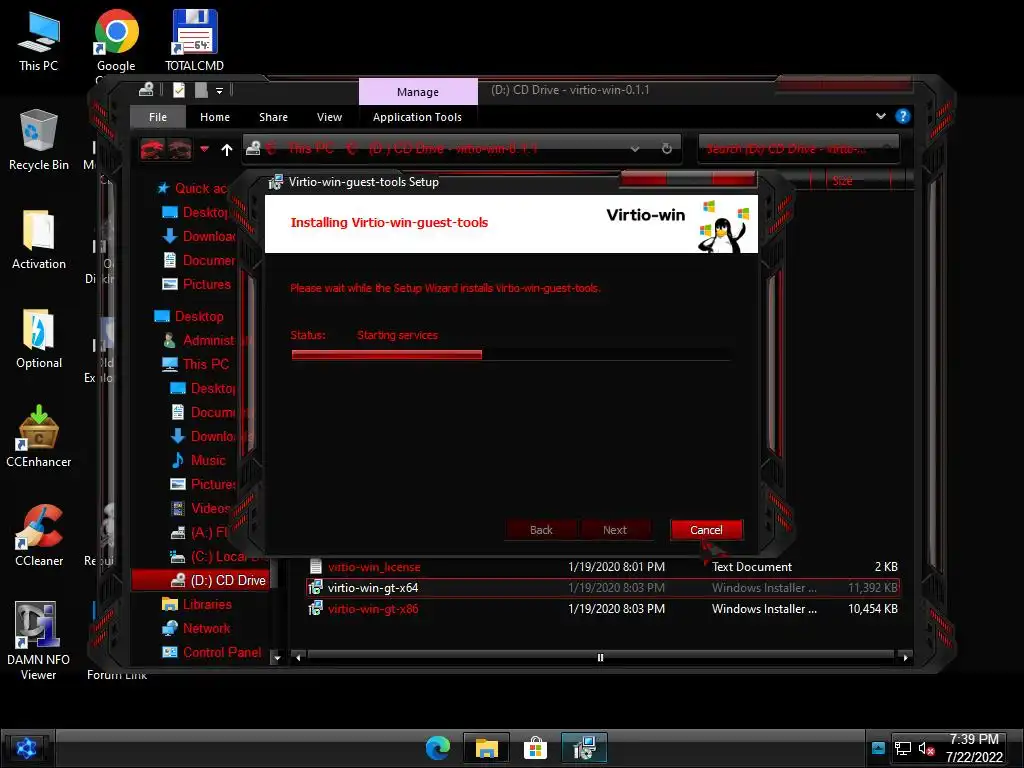
Task: Open File menu in Explorer
Action: click(x=157, y=117)
